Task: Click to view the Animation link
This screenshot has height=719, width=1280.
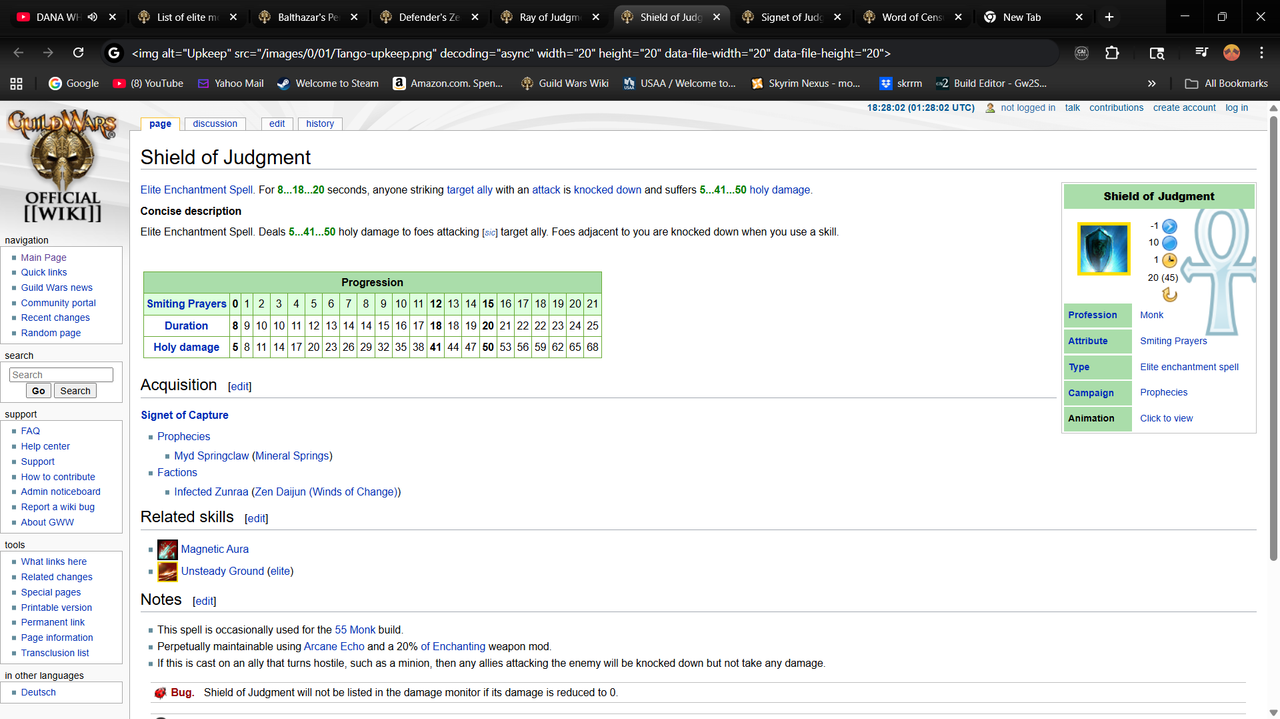Action: click(x=1166, y=418)
